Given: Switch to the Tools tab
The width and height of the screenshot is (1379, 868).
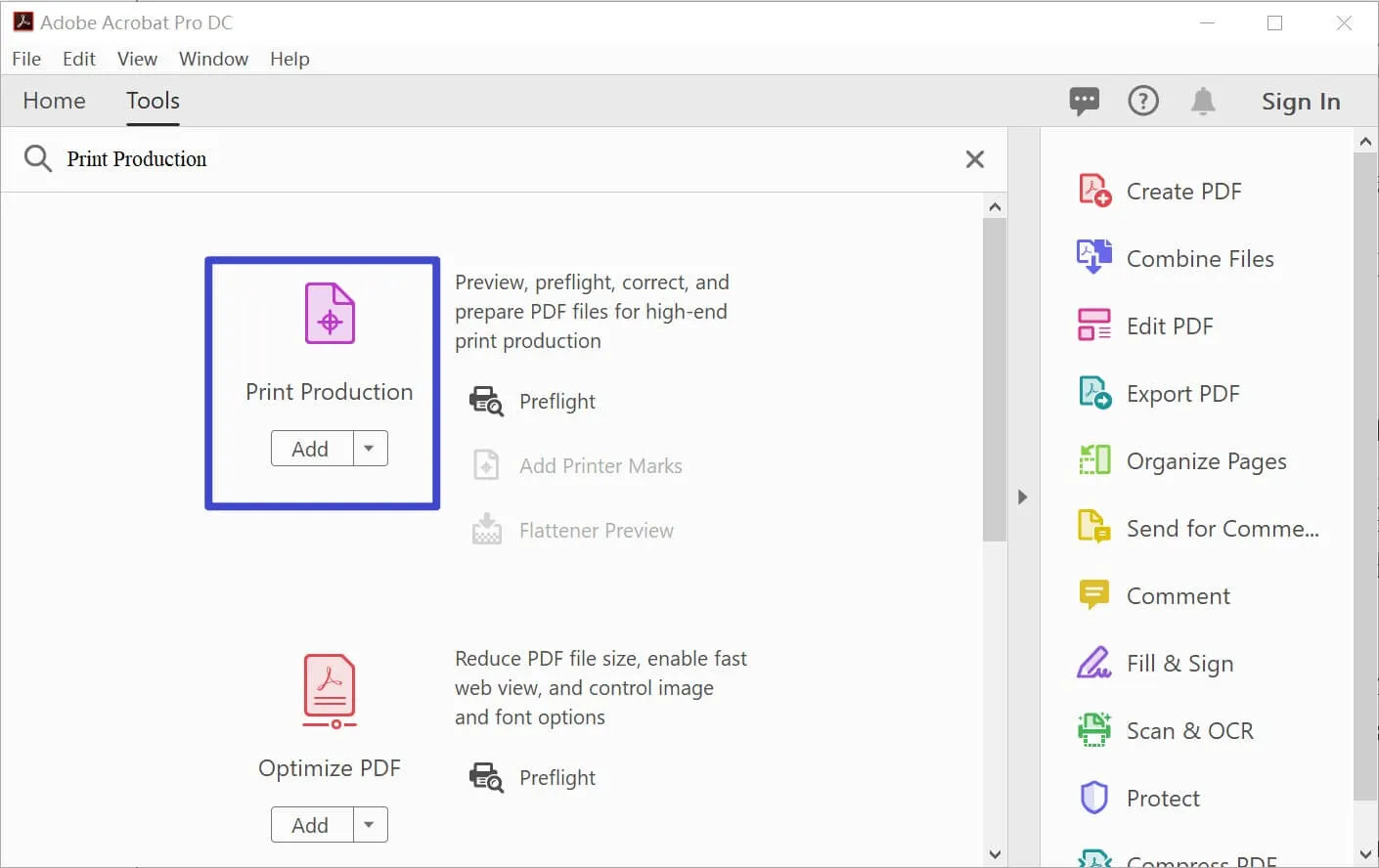Looking at the screenshot, I should [x=154, y=101].
